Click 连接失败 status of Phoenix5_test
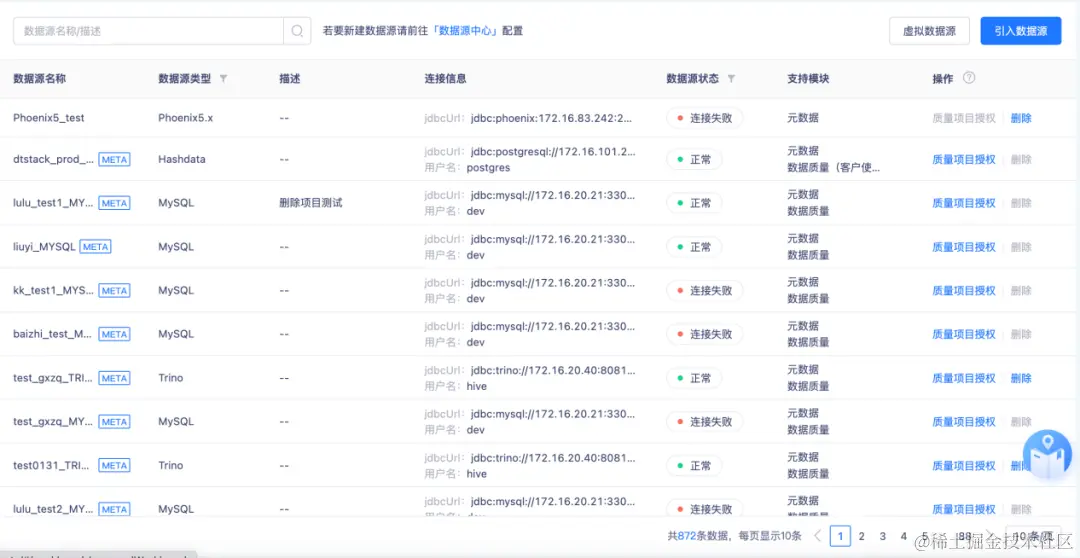This screenshot has height=558, width=1080. [x=705, y=118]
